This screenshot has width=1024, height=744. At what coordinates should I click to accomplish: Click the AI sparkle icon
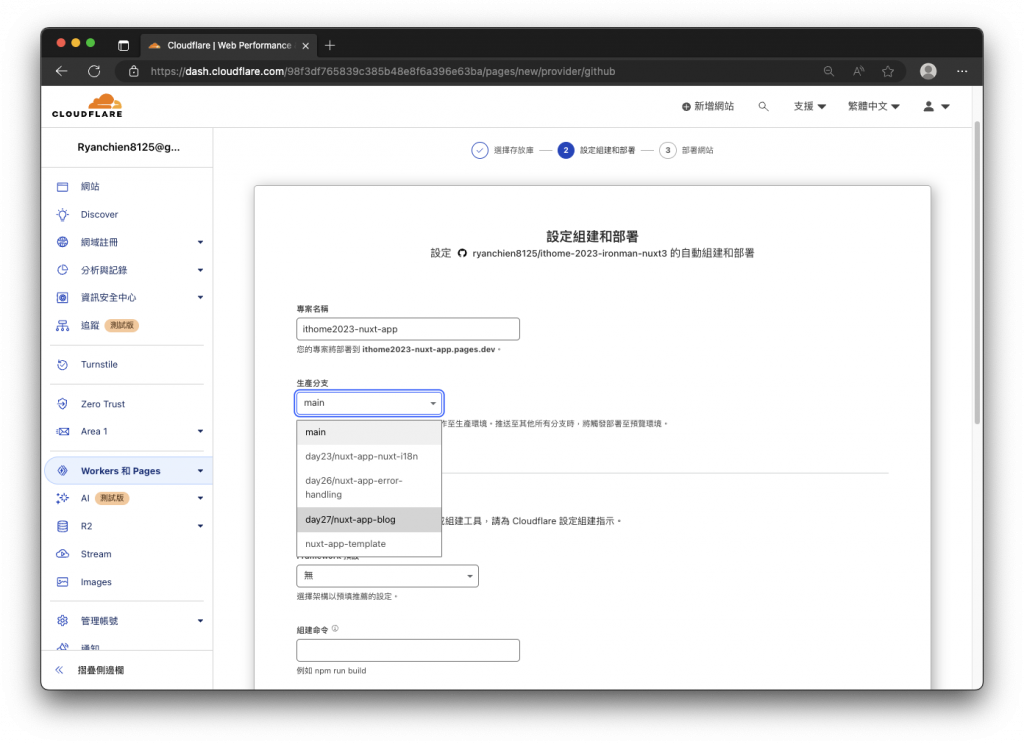point(62,498)
